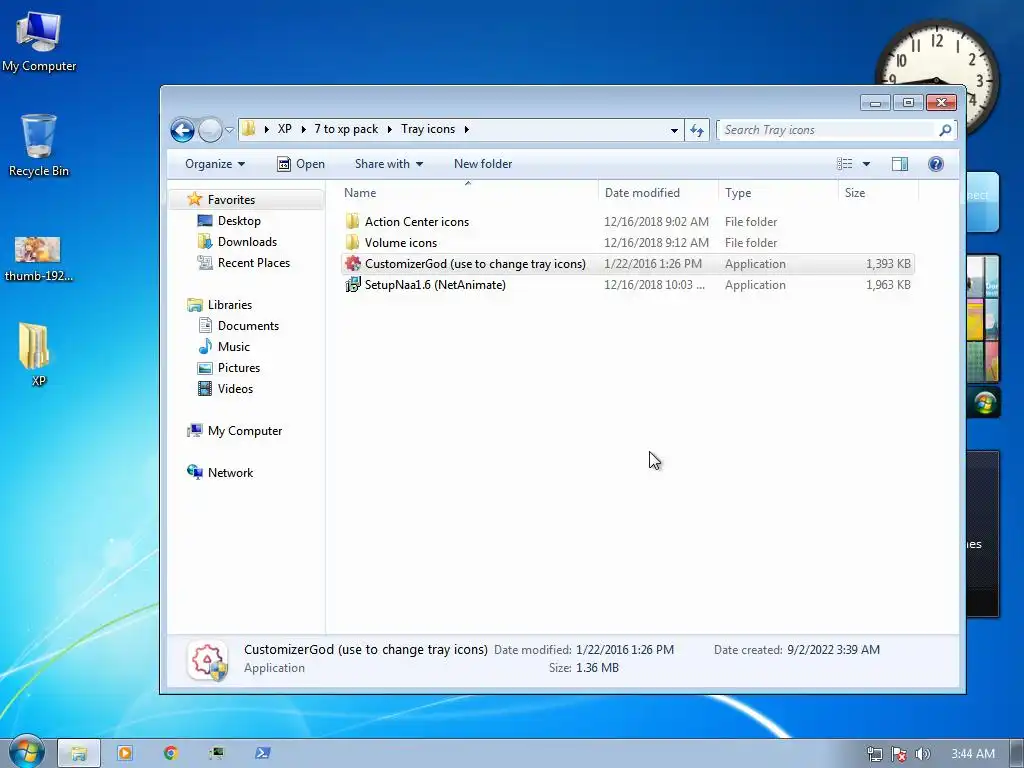Image resolution: width=1024 pixels, height=768 pixels.
Task: Click Open in the Explorer toolbar
Action: tap(301, 164)
